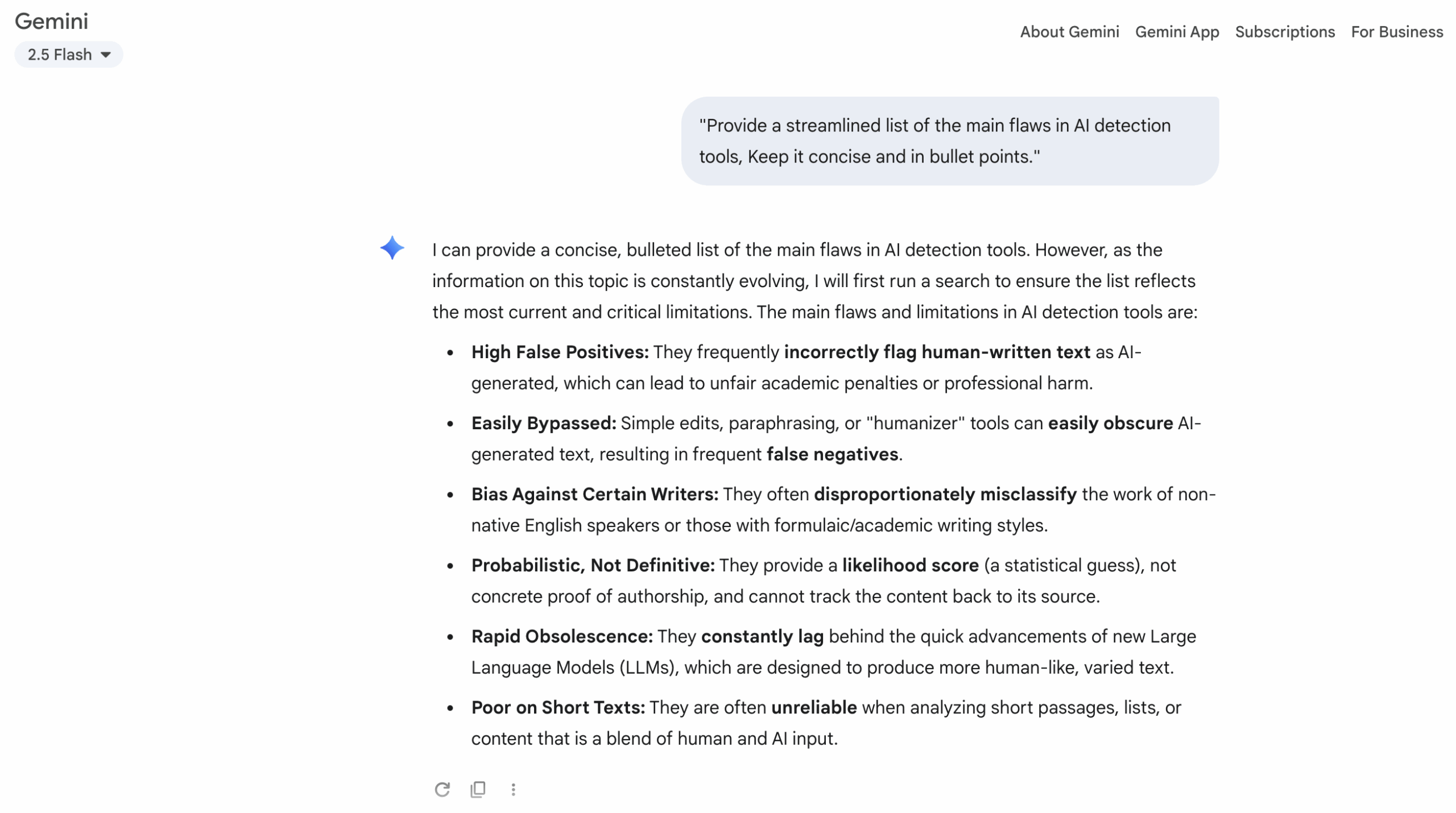Click the High False Positives heading
1456x813 pixels.
[560, 352]
